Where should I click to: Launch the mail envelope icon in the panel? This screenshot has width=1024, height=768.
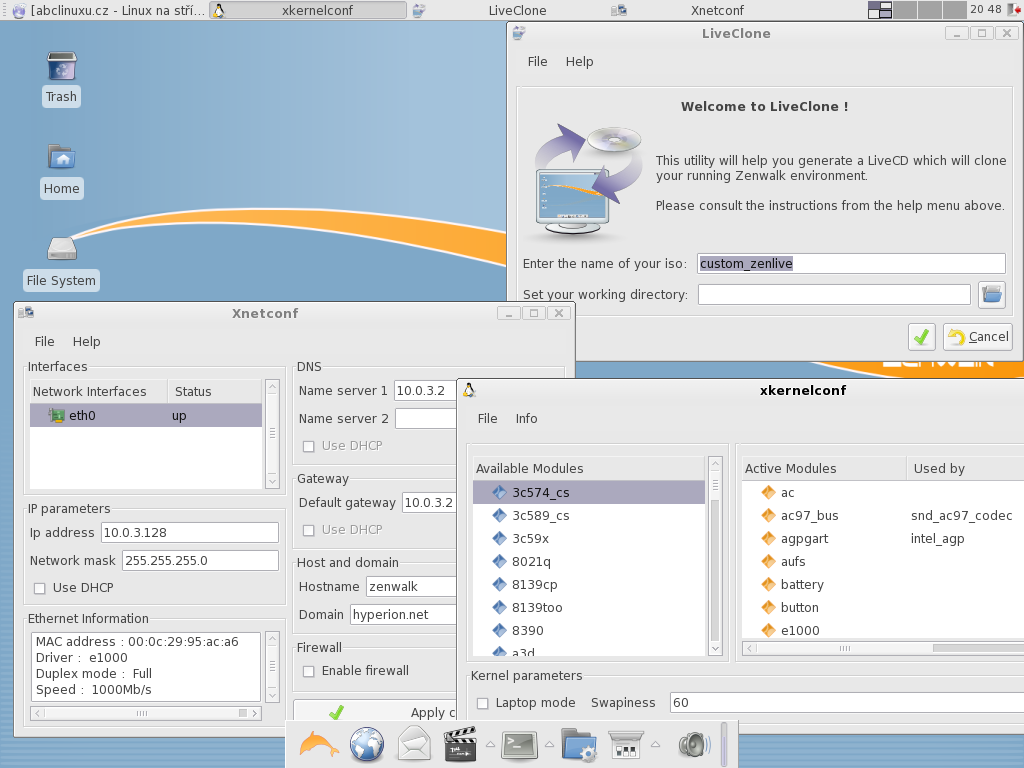click(414, 745)
